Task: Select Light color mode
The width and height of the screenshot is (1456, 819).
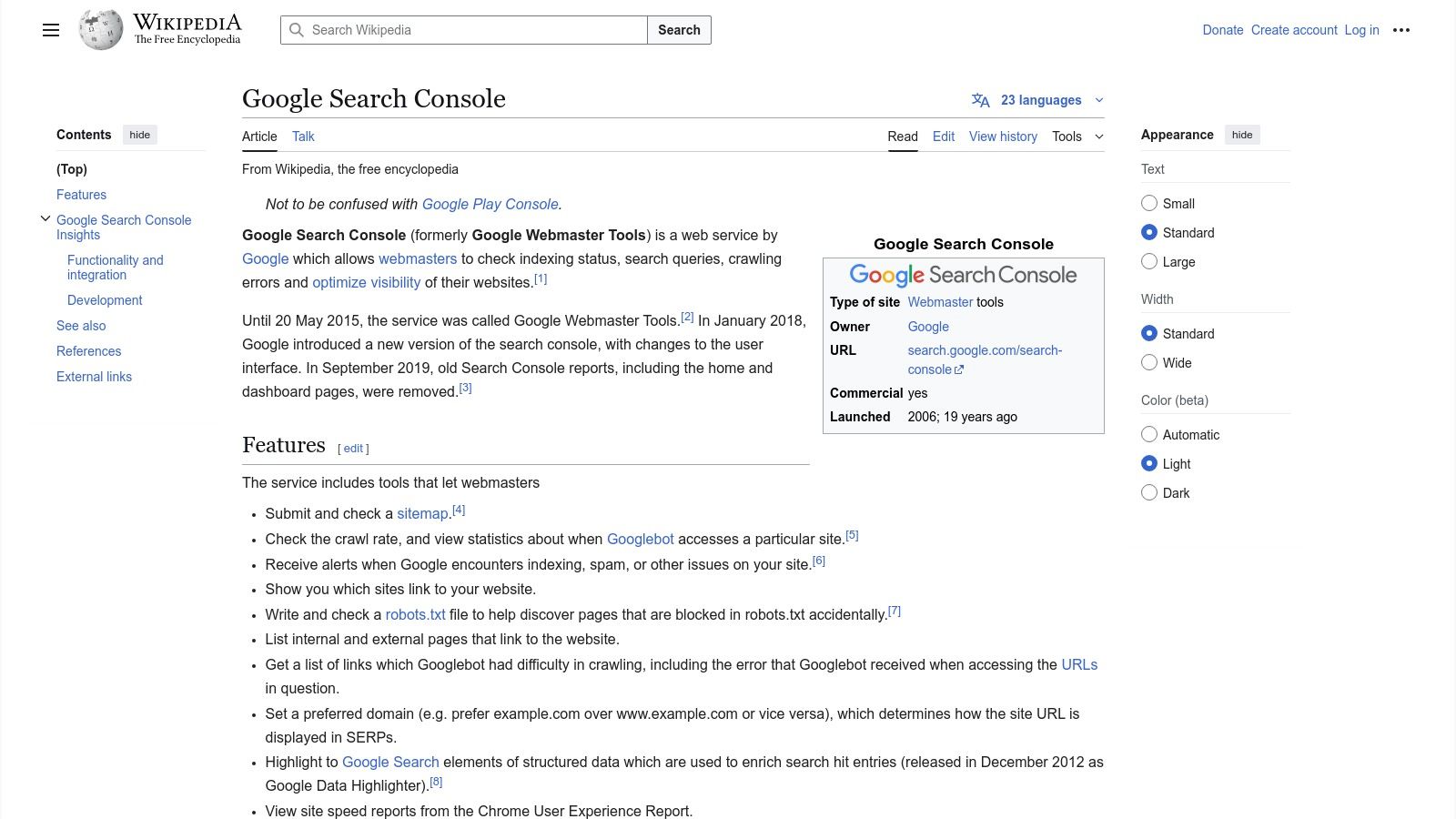Action: [x=1149, y=463]
